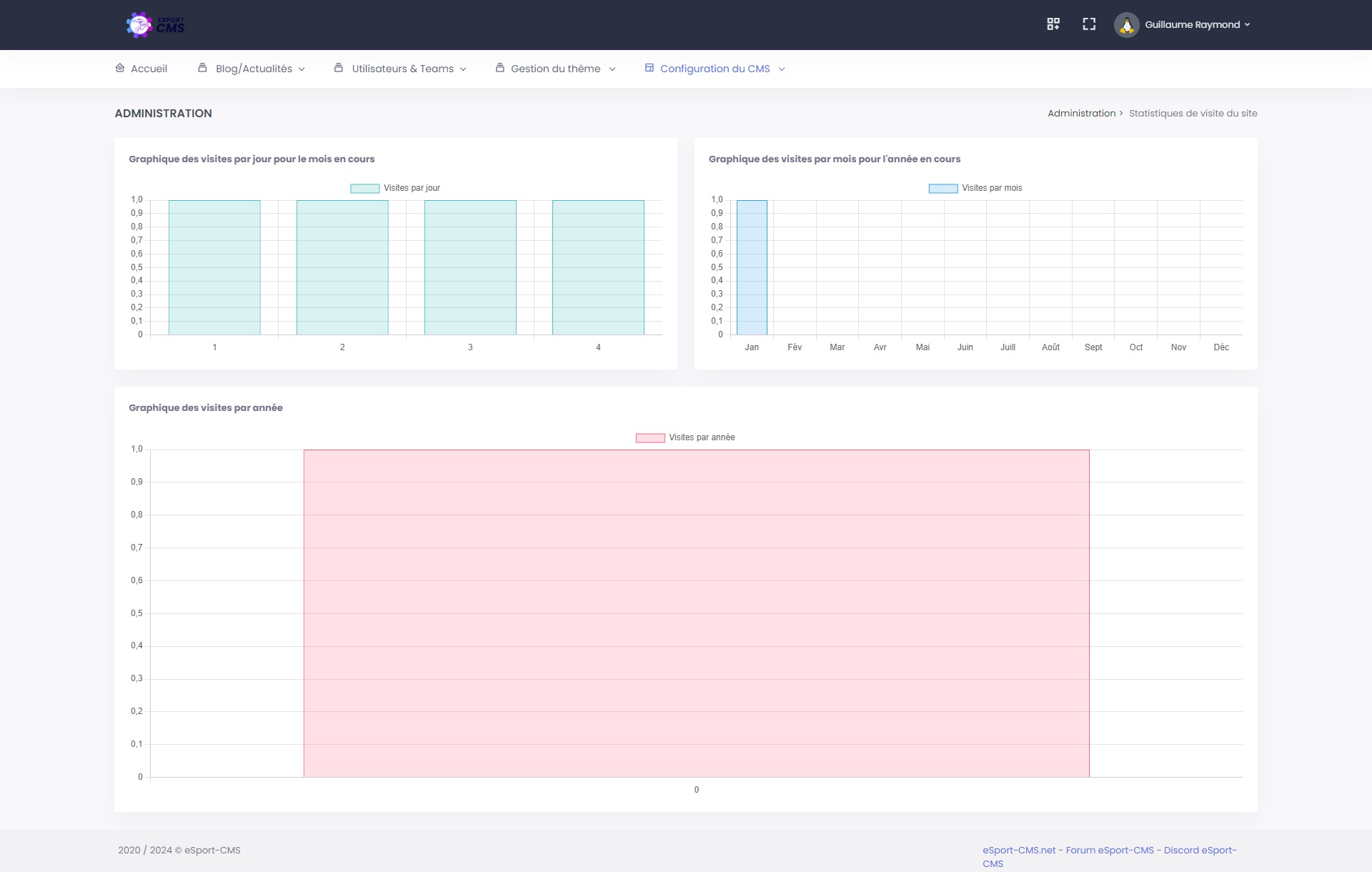Click the Administration breadcrumb link
This screenshot has height=872, width=1372.
coord(1081,113)
